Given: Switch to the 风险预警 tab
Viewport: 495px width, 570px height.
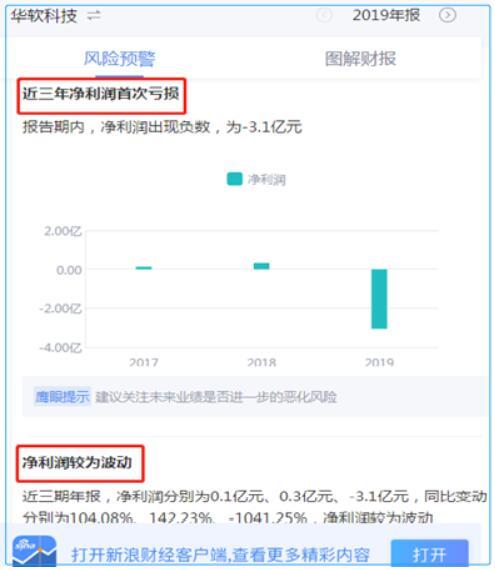Looking at the screenshot, I should [120, 59].
